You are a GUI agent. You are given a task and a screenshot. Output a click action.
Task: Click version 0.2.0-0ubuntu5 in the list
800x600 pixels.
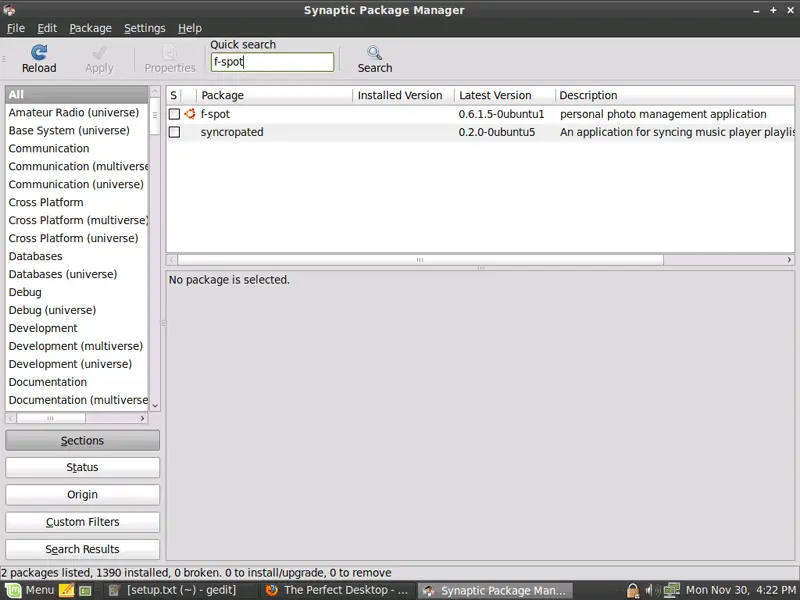497,132
